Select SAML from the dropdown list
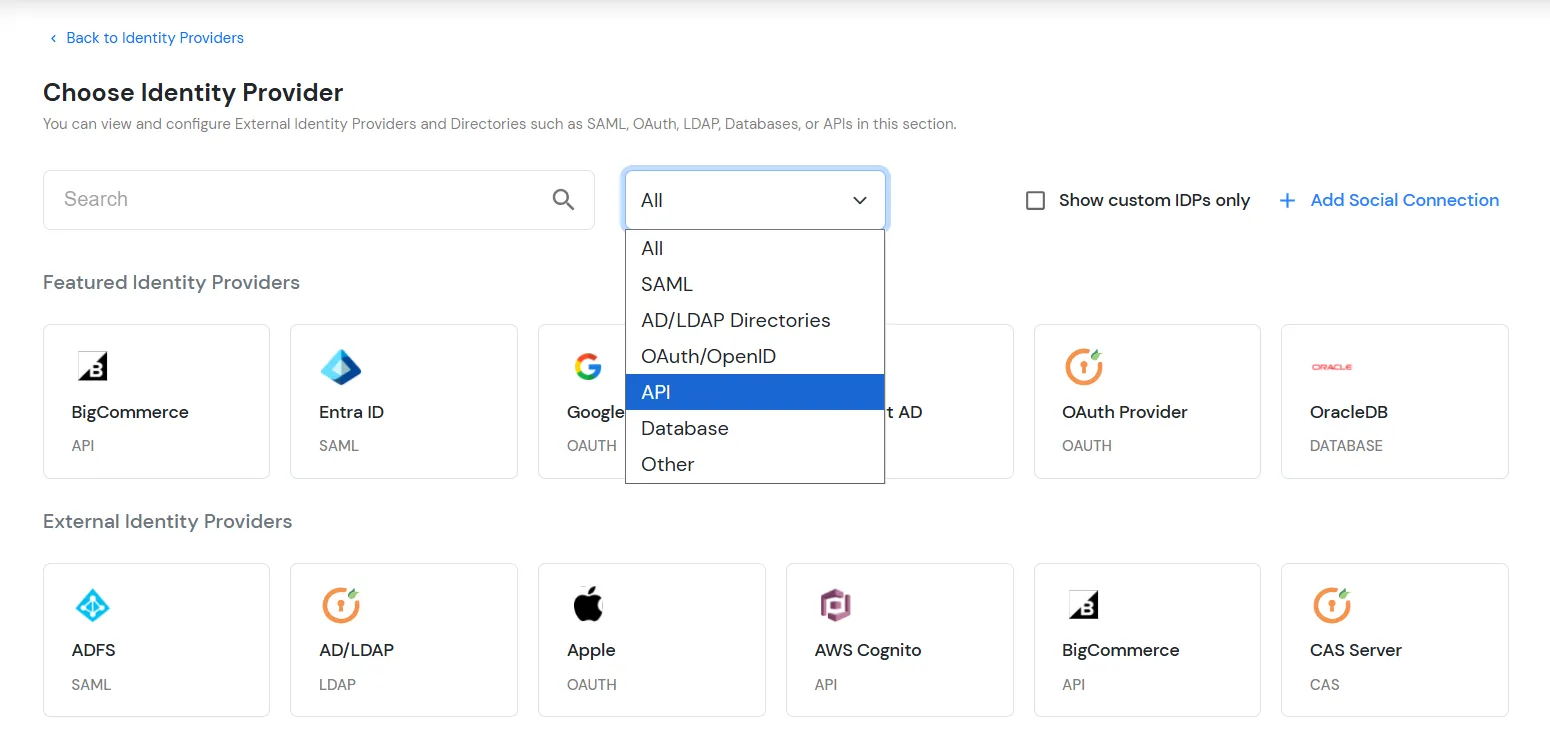 755,284
